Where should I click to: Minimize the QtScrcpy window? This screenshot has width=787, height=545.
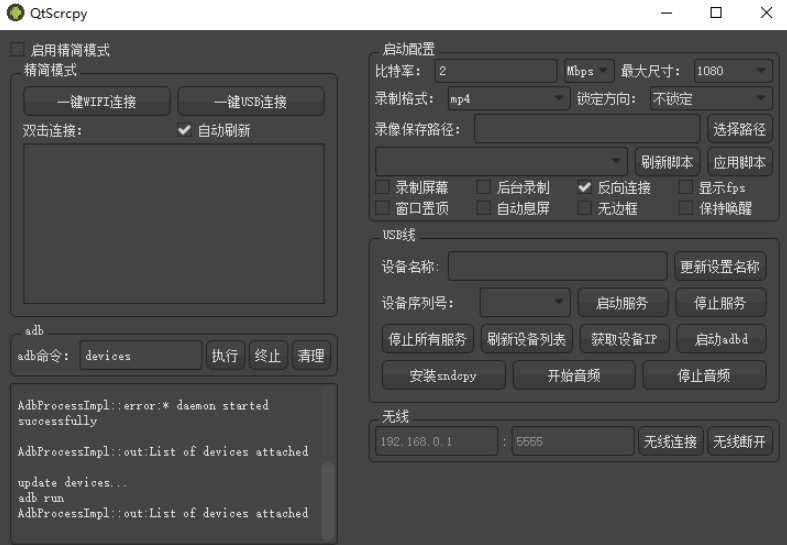[x=667, y=13]
